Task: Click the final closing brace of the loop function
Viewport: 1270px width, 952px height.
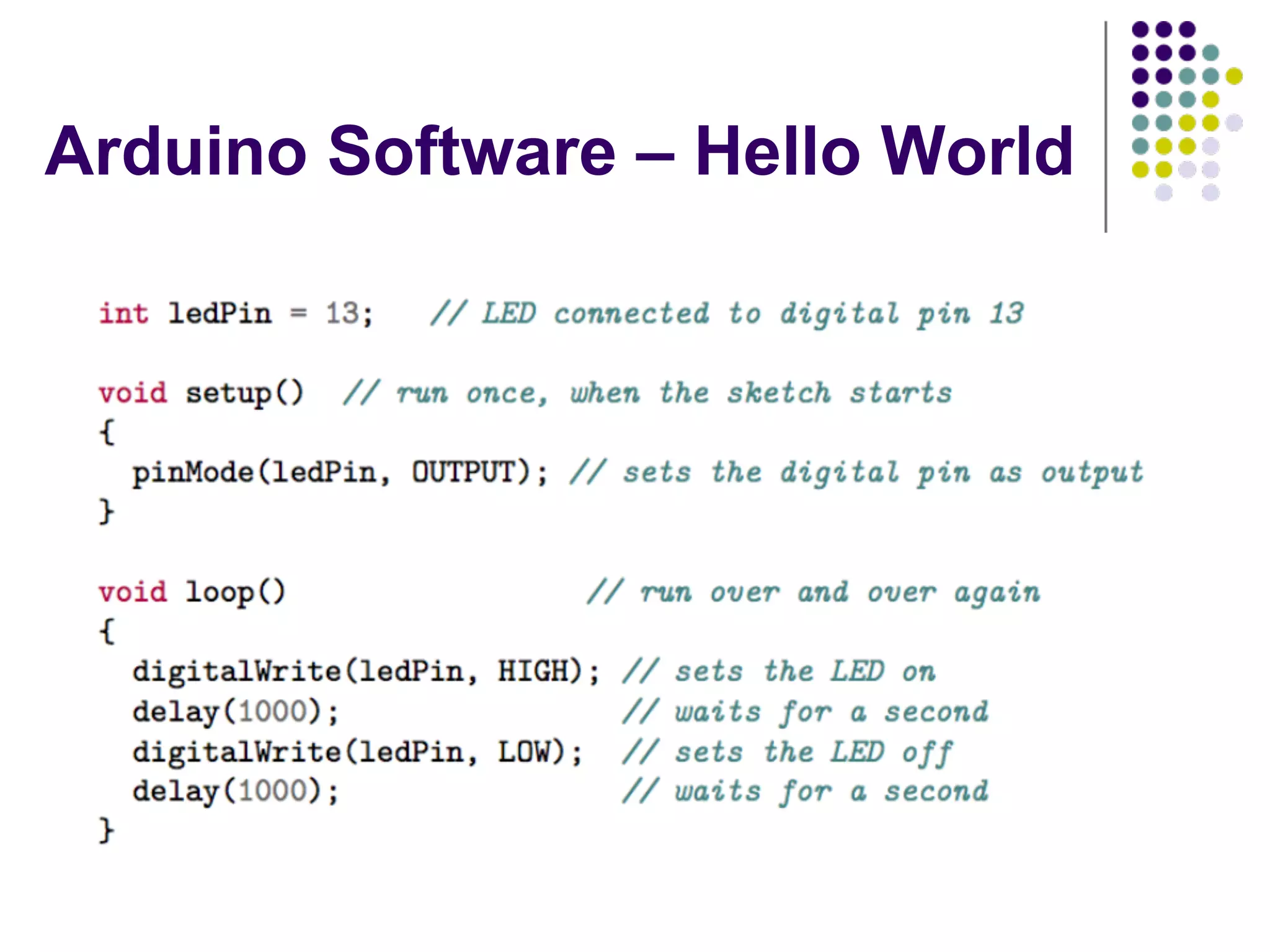Action: click(x=107, y=831)
